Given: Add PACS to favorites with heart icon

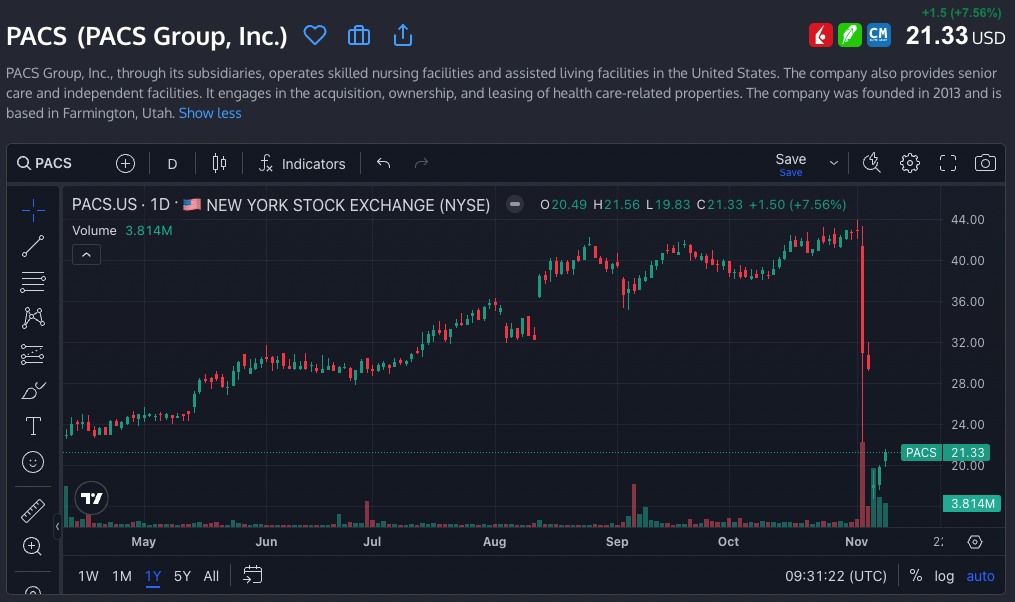Looking at the screenshot, I should point(315,35).
